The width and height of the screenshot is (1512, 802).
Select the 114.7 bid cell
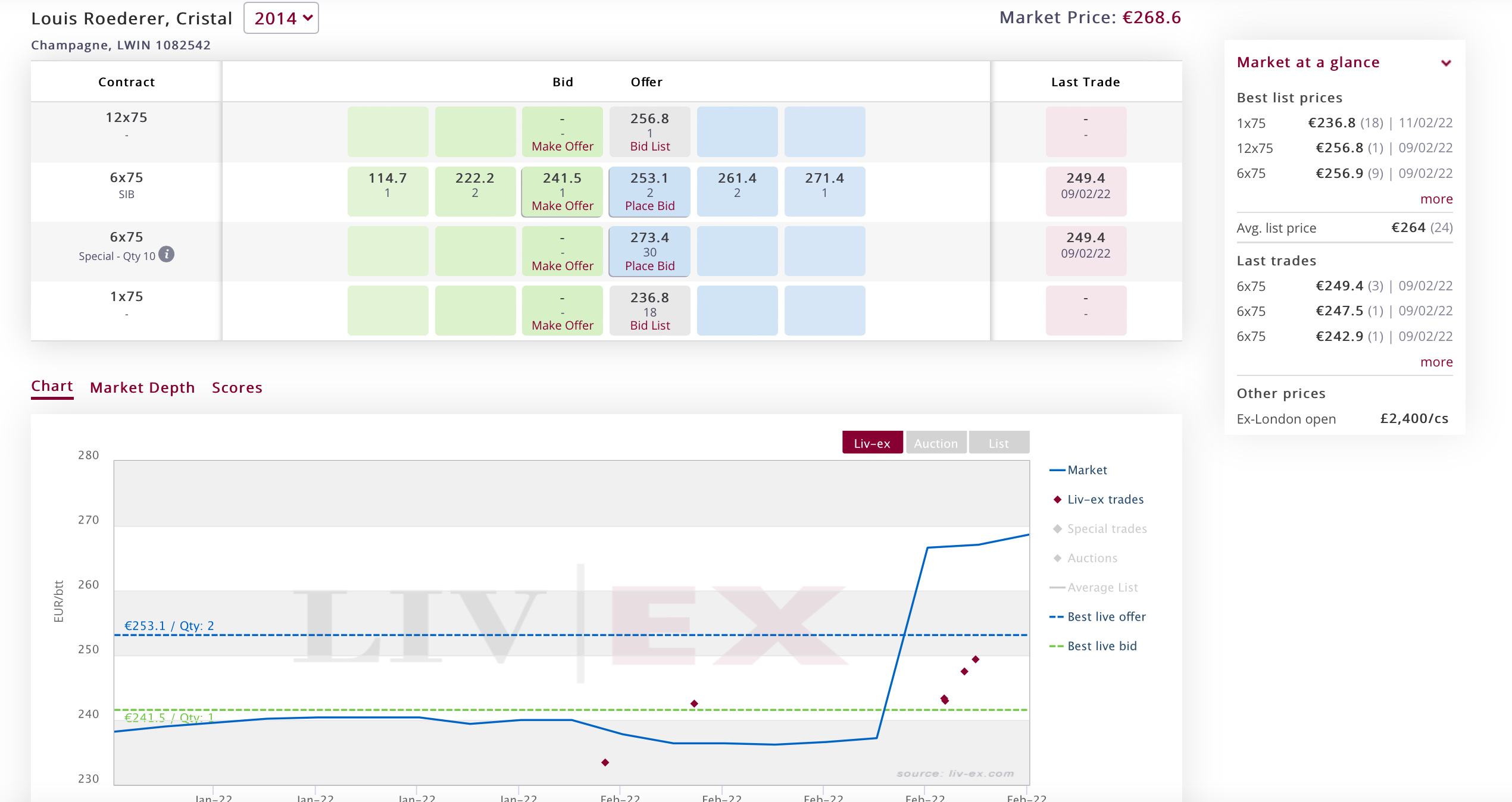coord(388,191)
